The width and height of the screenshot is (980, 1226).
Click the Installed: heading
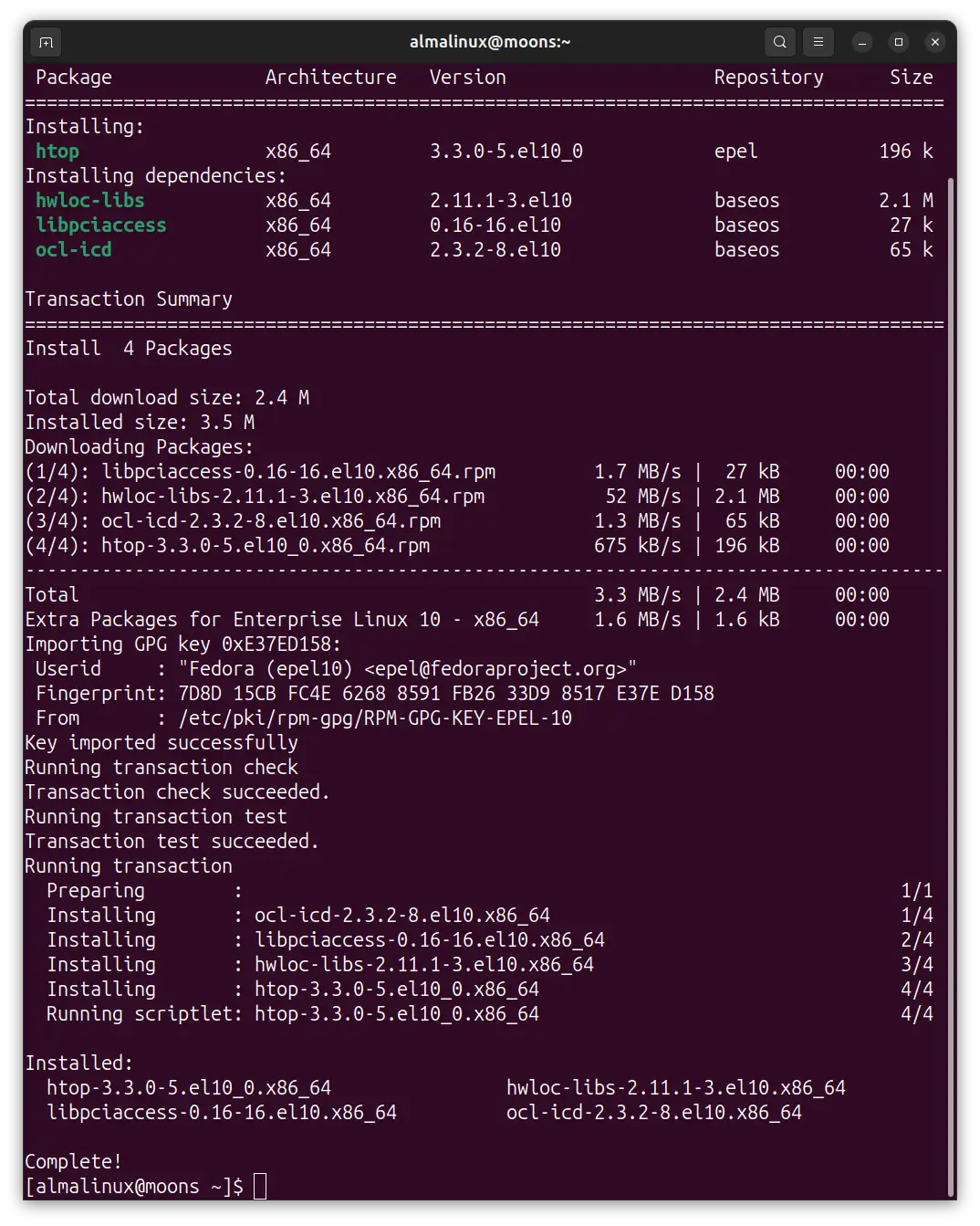(79, 1064)
